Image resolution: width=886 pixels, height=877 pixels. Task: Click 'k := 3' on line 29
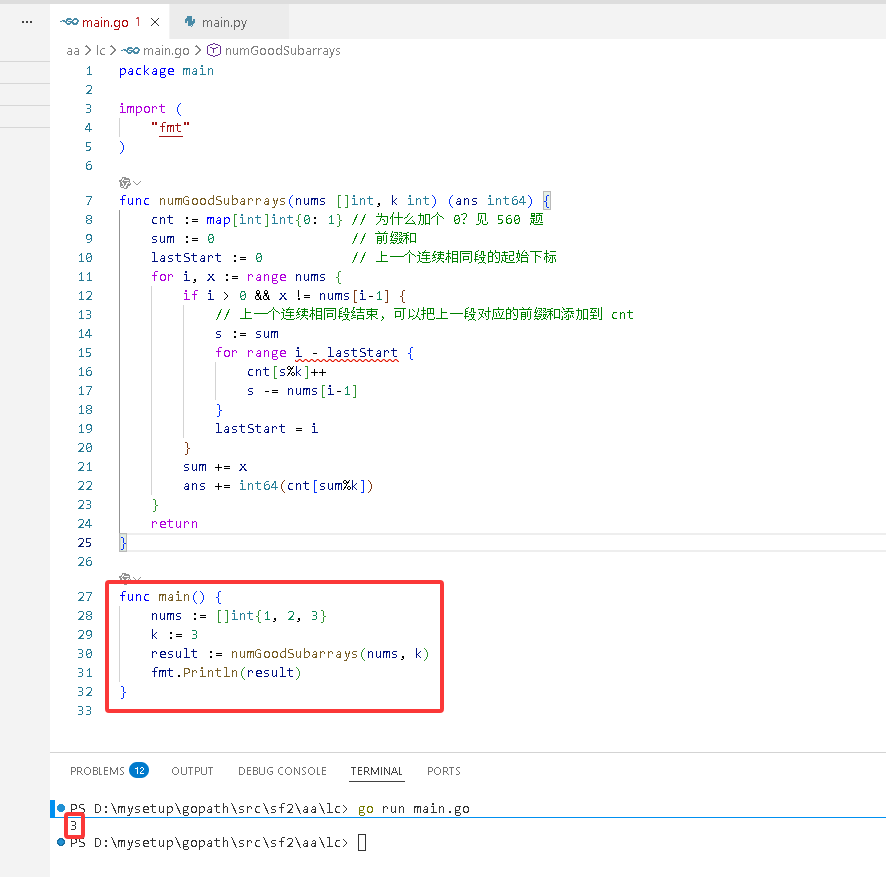point(174,635)
